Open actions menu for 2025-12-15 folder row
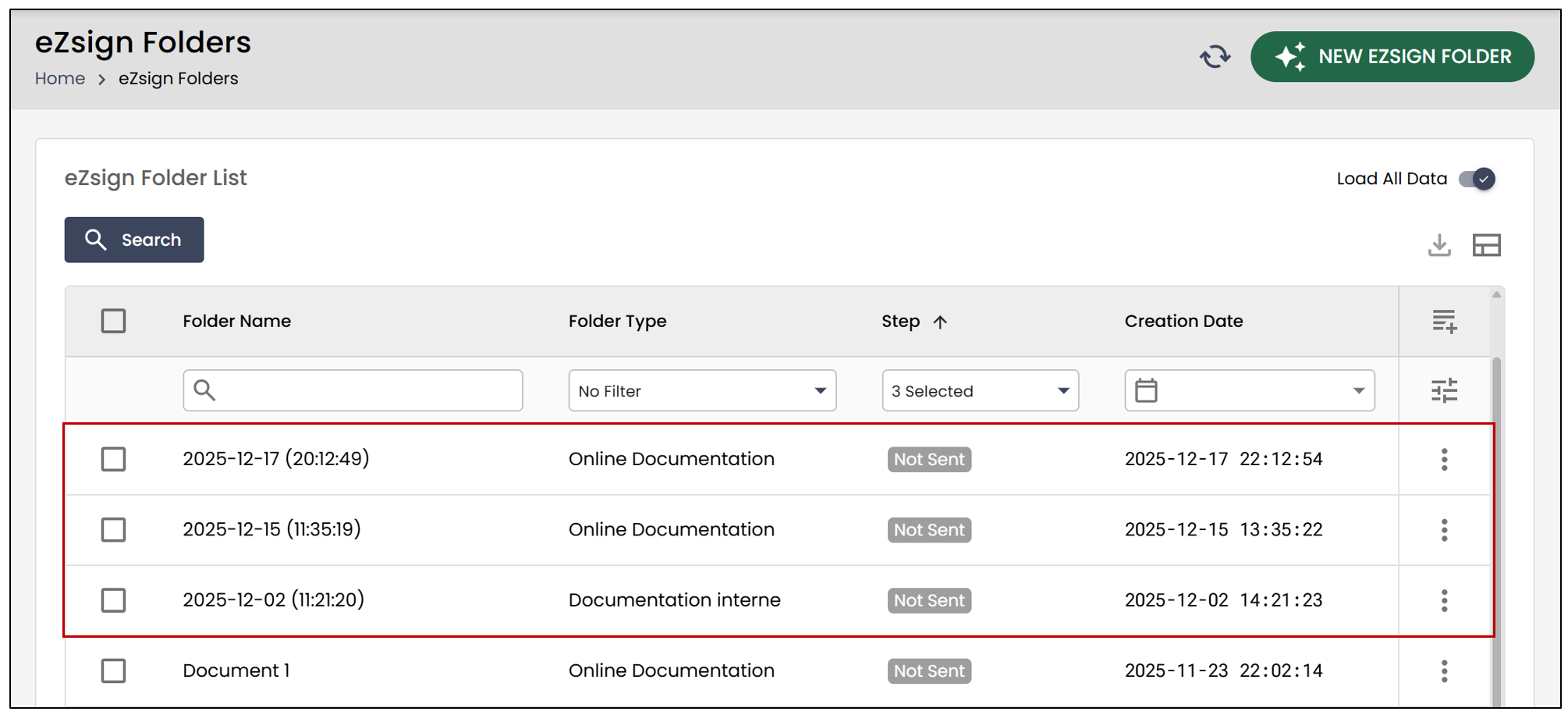Viewport: 1568px width, 715px height. tap(1444, 530)
